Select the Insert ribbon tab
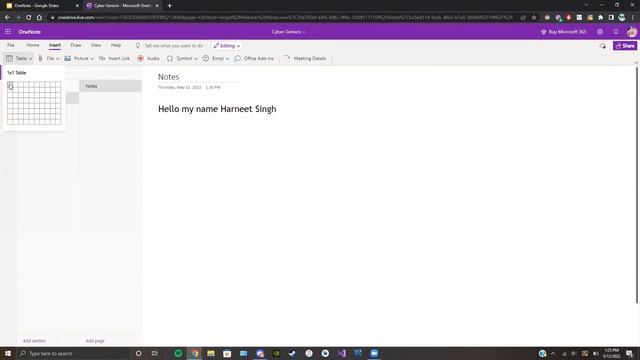The width and height of the screenshot is (640, 360). tap(55, 45)
